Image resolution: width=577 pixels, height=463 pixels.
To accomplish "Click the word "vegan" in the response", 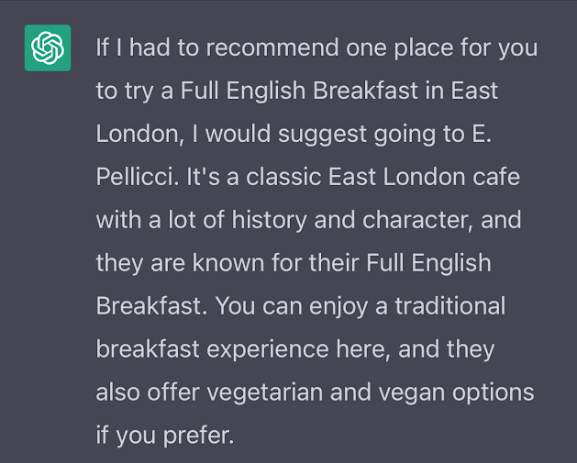I will pos(412,394).
